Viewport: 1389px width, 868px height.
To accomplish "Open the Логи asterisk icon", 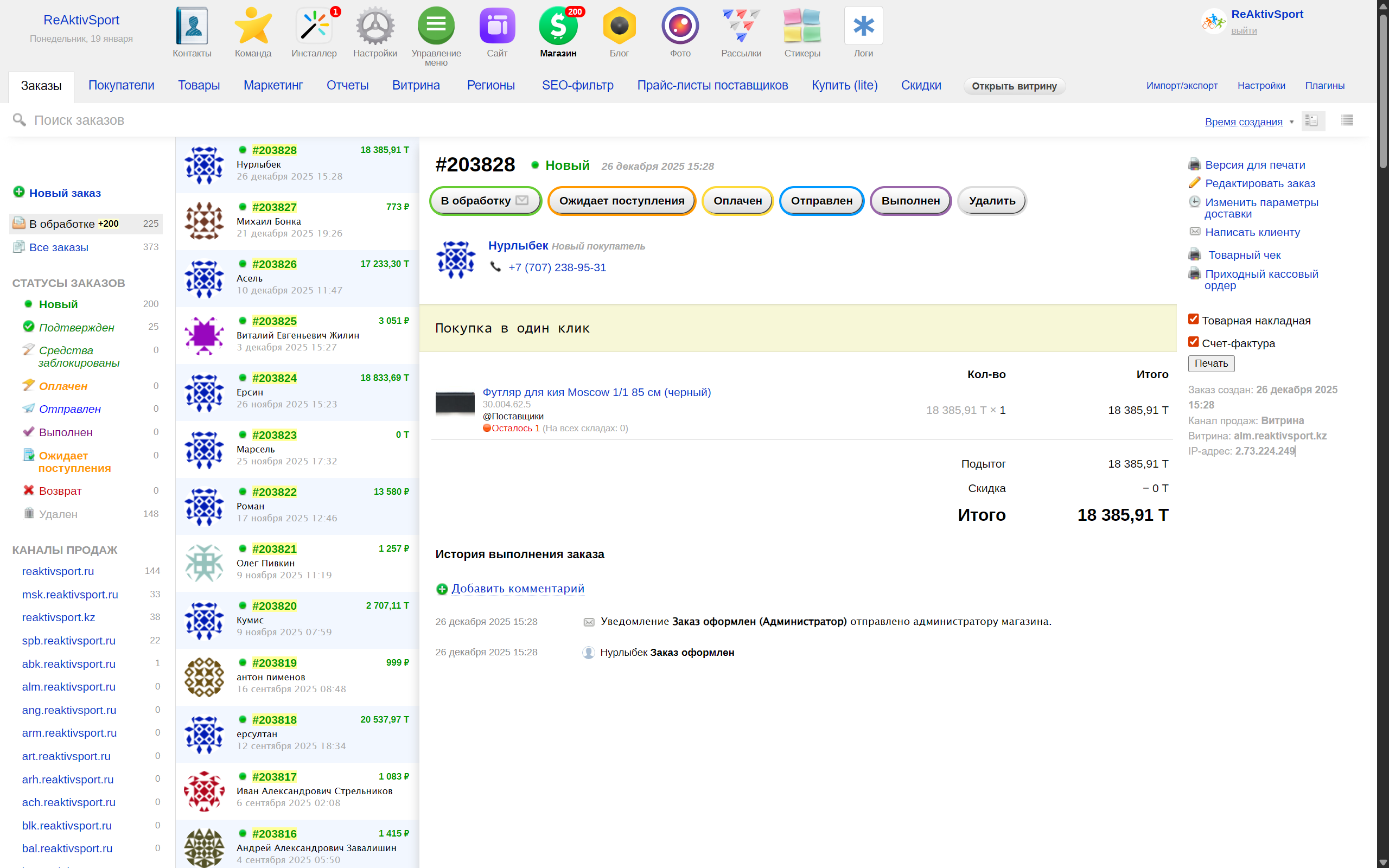I will point(863,27).
